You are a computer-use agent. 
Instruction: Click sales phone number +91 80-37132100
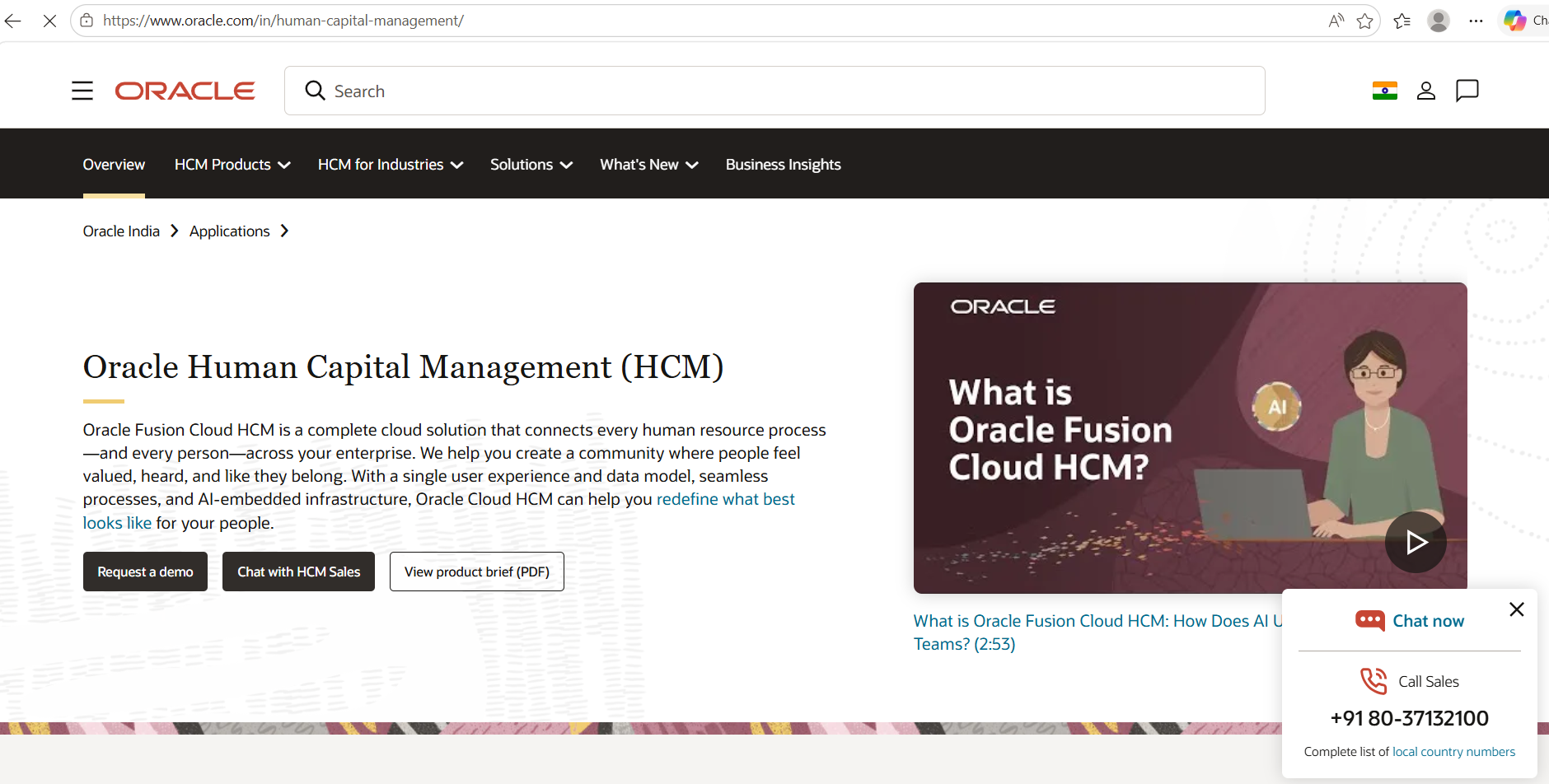[1409, 718]
